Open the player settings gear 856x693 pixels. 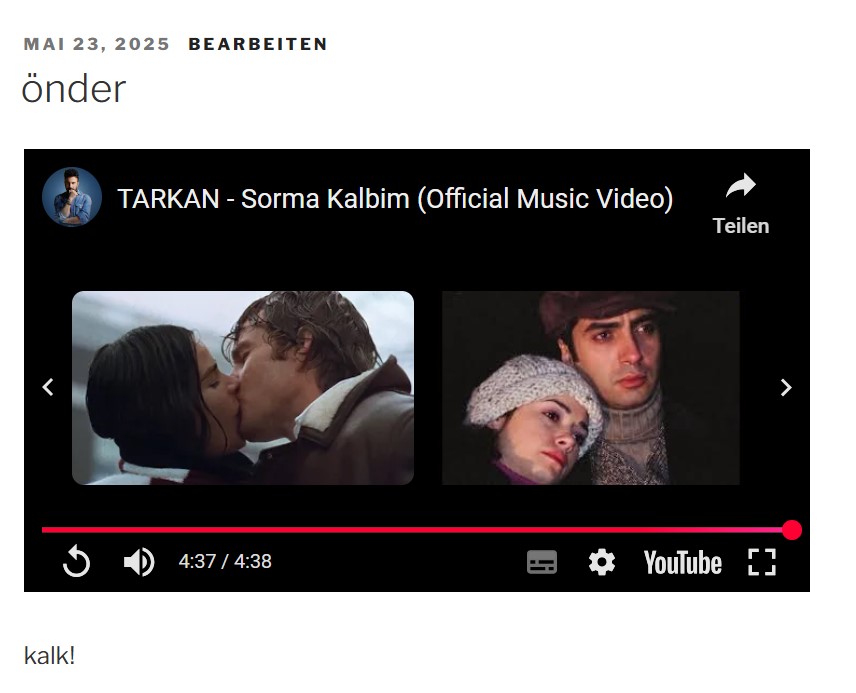tap(602, 562)
